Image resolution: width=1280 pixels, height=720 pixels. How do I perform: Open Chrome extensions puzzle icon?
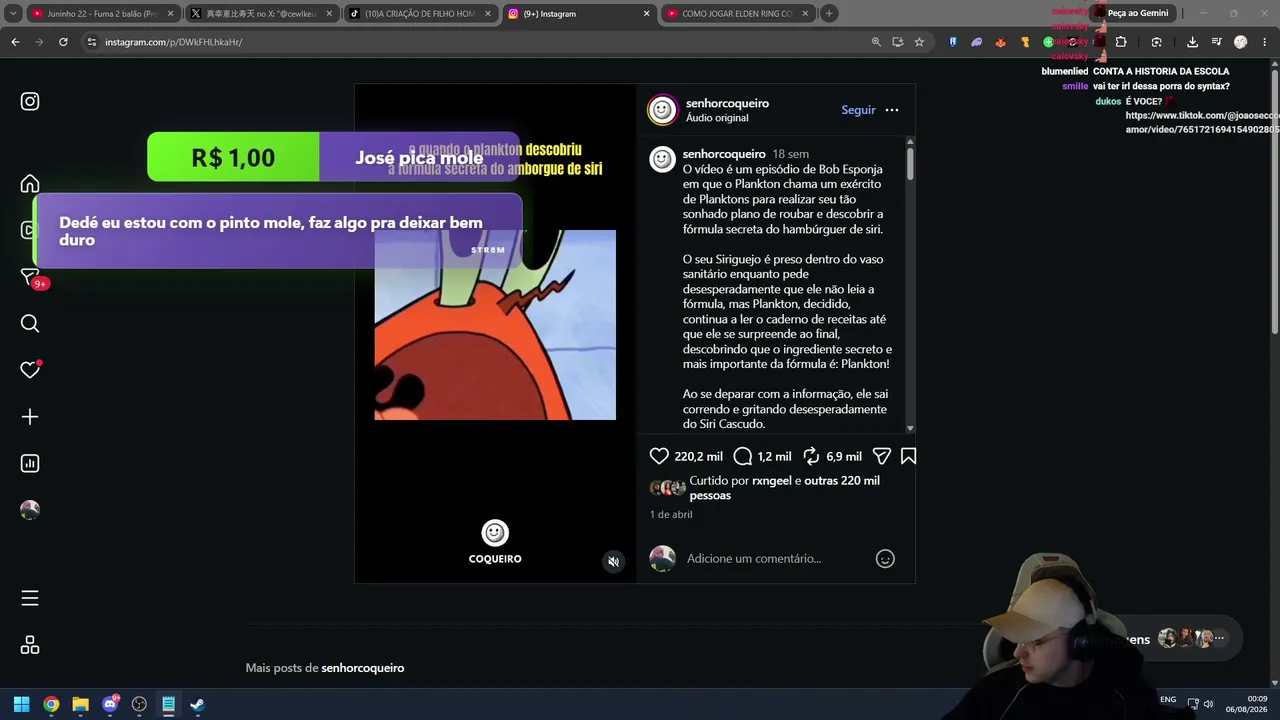pyautogui.click(x=1121, y=42)
